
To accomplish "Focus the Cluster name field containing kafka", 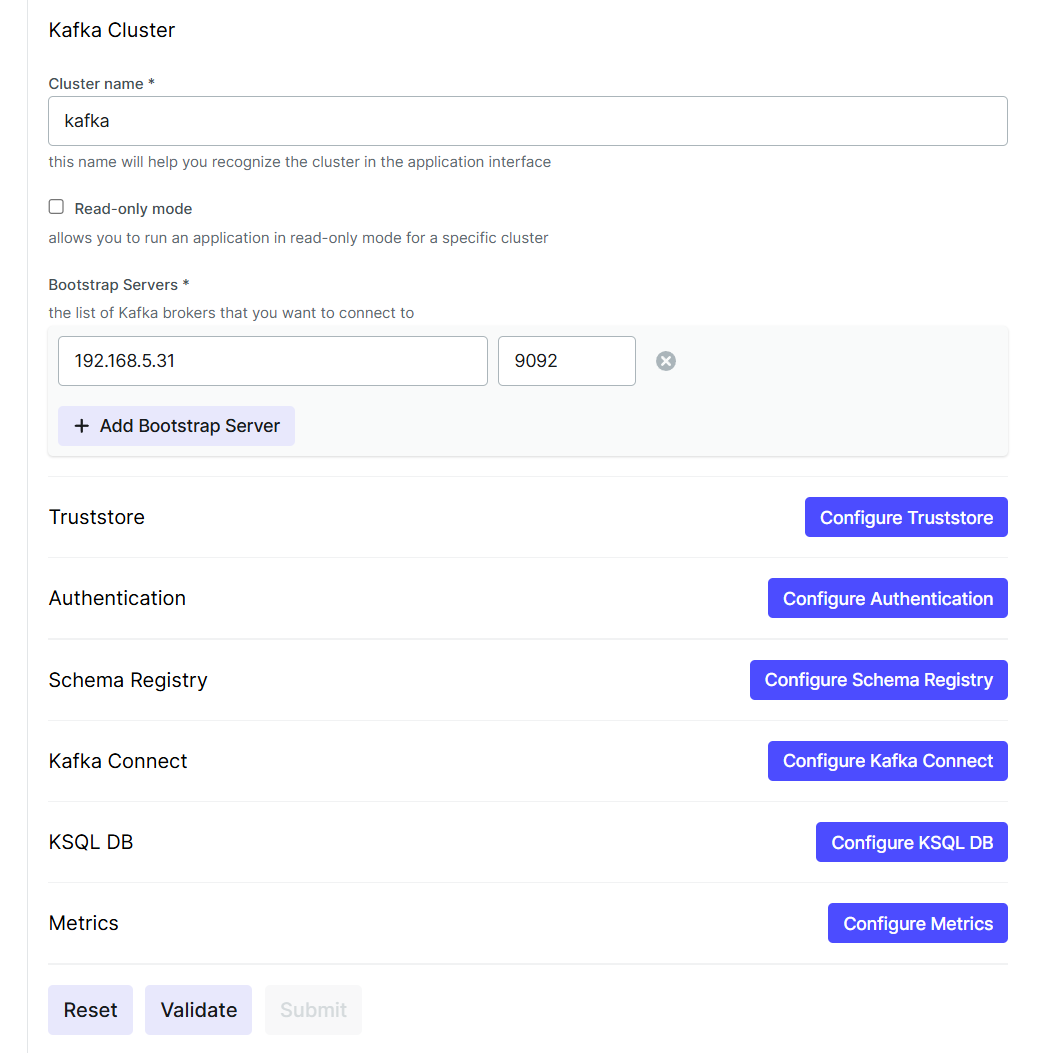I will tap(528, 121).
